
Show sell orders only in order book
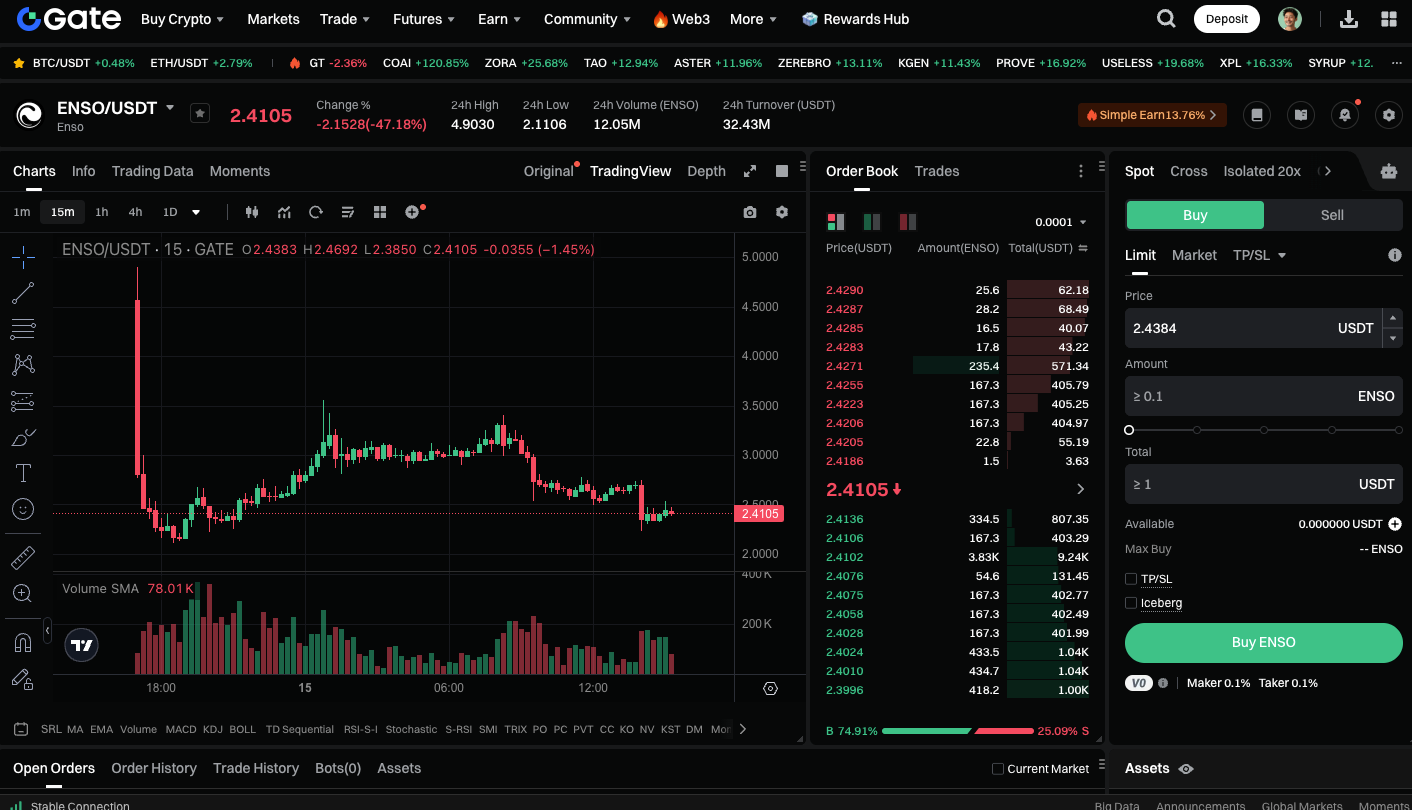[908, 221]
